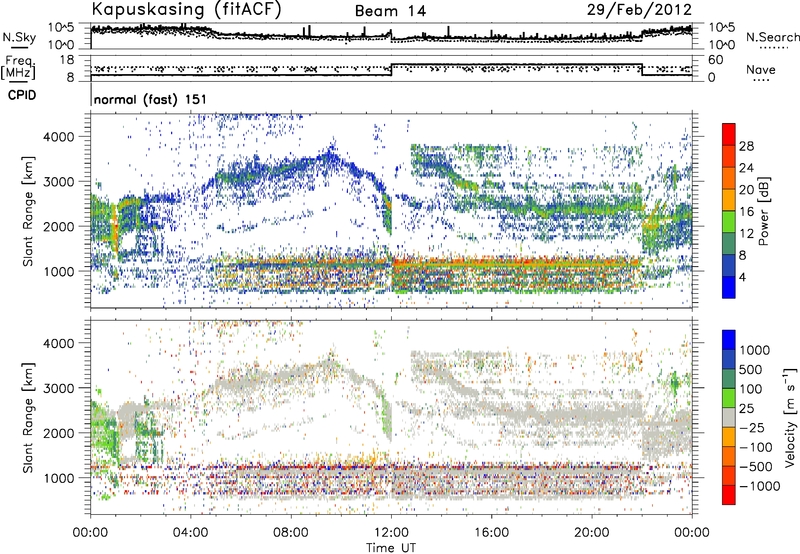
Task: Click the 'Time UT' axis title
Action: [391, 547]
